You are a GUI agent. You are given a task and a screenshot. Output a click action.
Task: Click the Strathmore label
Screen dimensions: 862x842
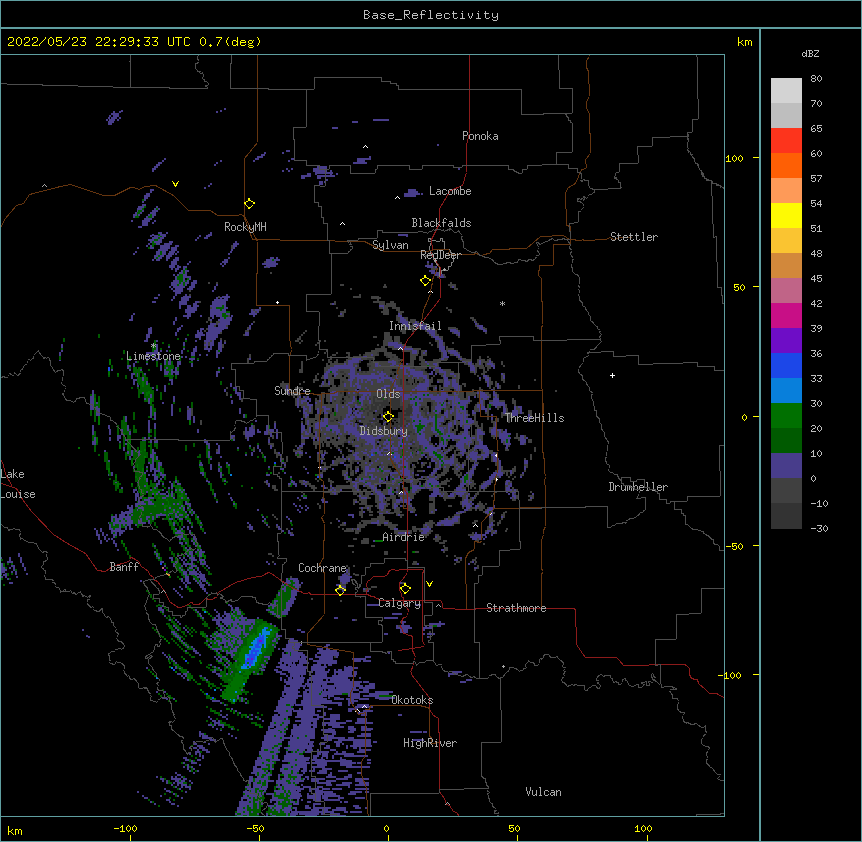516,608
